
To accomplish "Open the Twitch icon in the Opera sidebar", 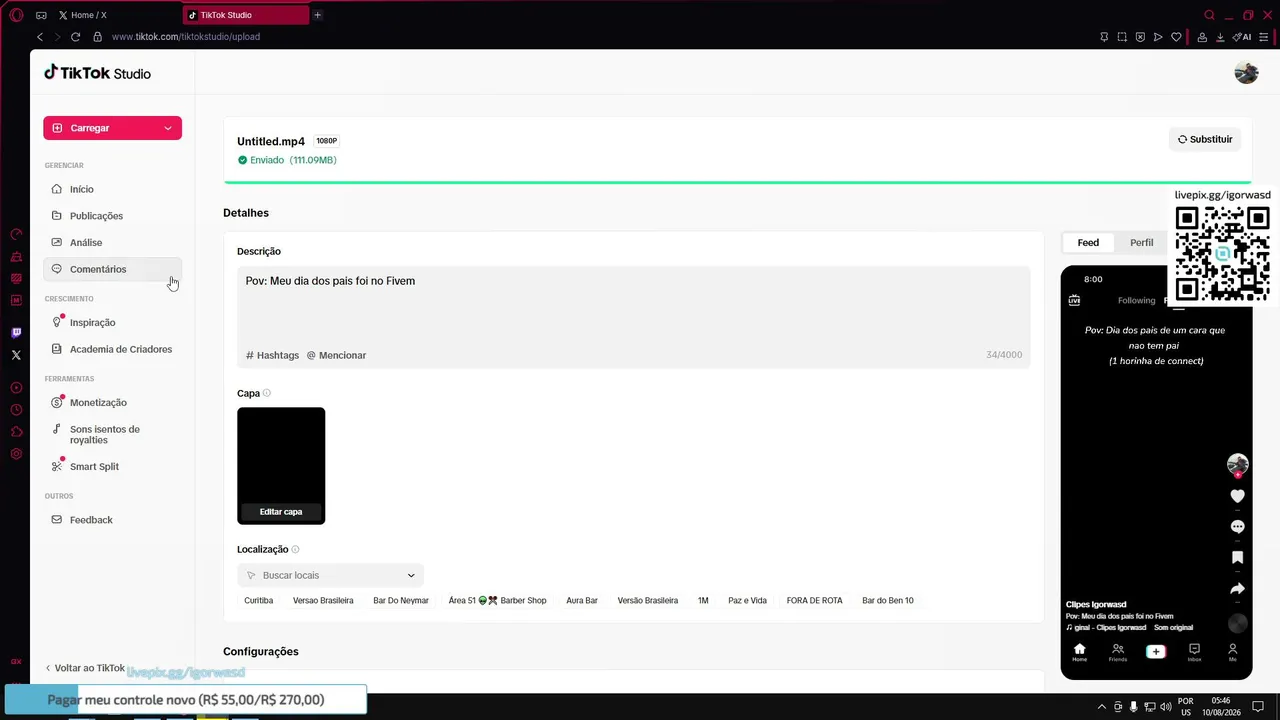I will coord(16,333).
